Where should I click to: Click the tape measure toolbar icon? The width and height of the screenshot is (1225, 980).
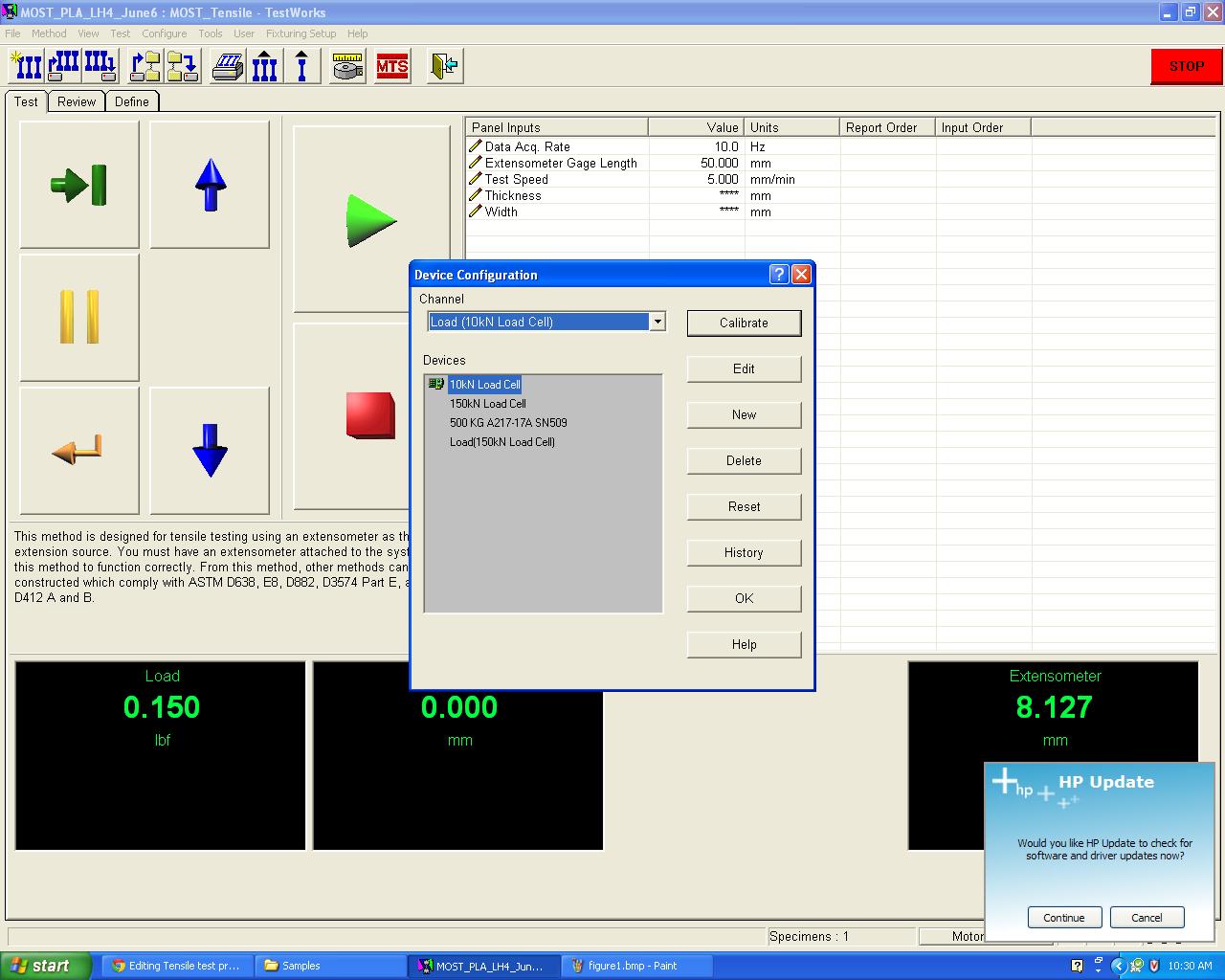(347, 66)
